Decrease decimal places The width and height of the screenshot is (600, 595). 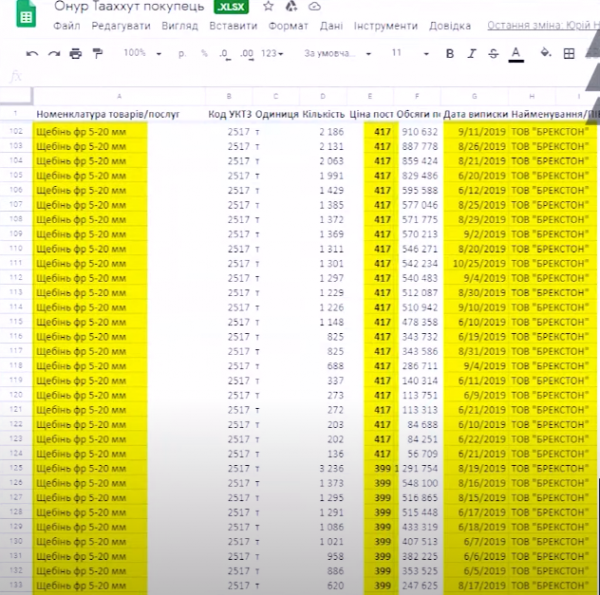tap(225, 54)
